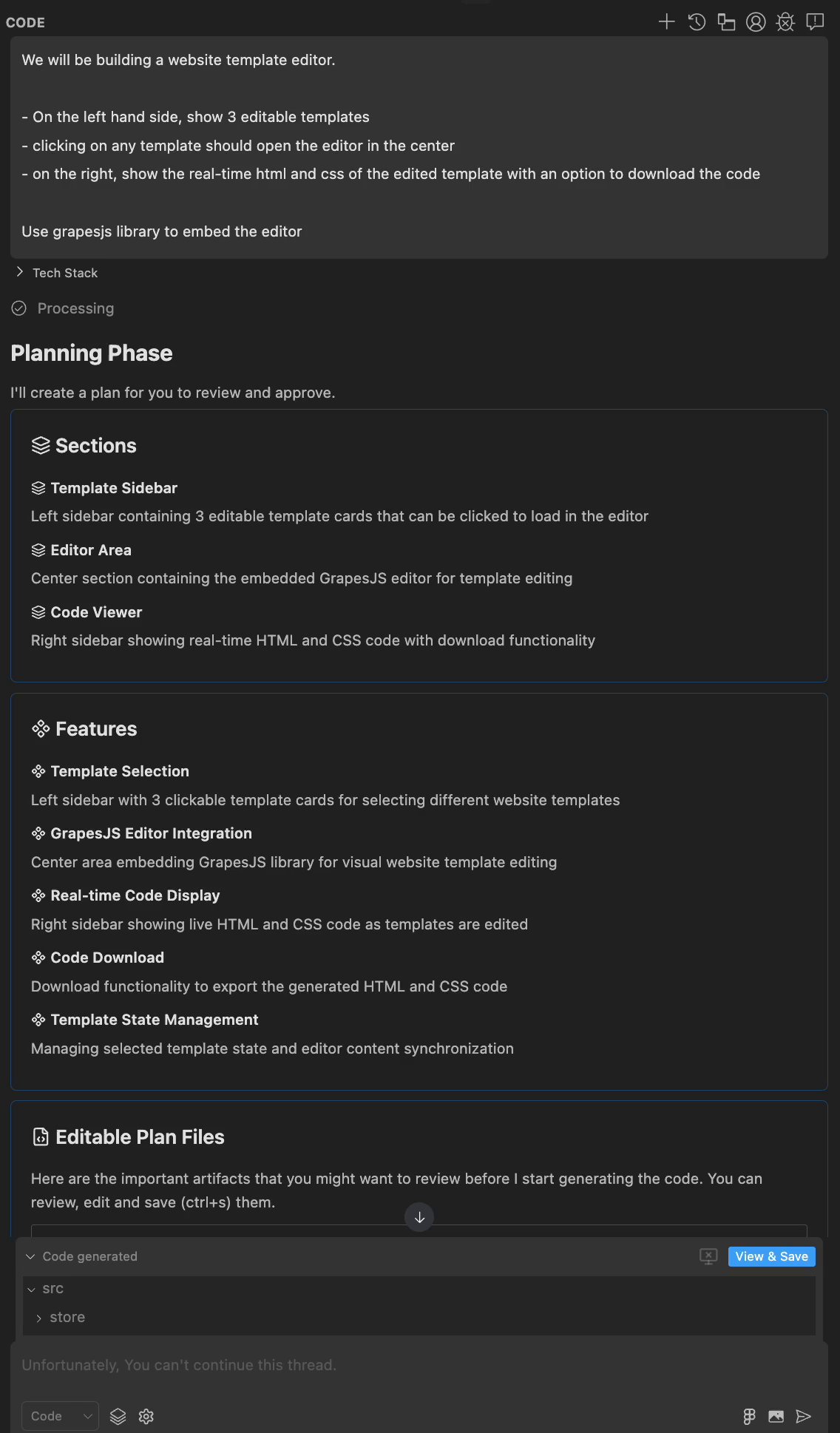Screen dimensions: 840x1433
Task: Start a new thread with plus icon
Action: pyautogui.click(x=666, y=22)
